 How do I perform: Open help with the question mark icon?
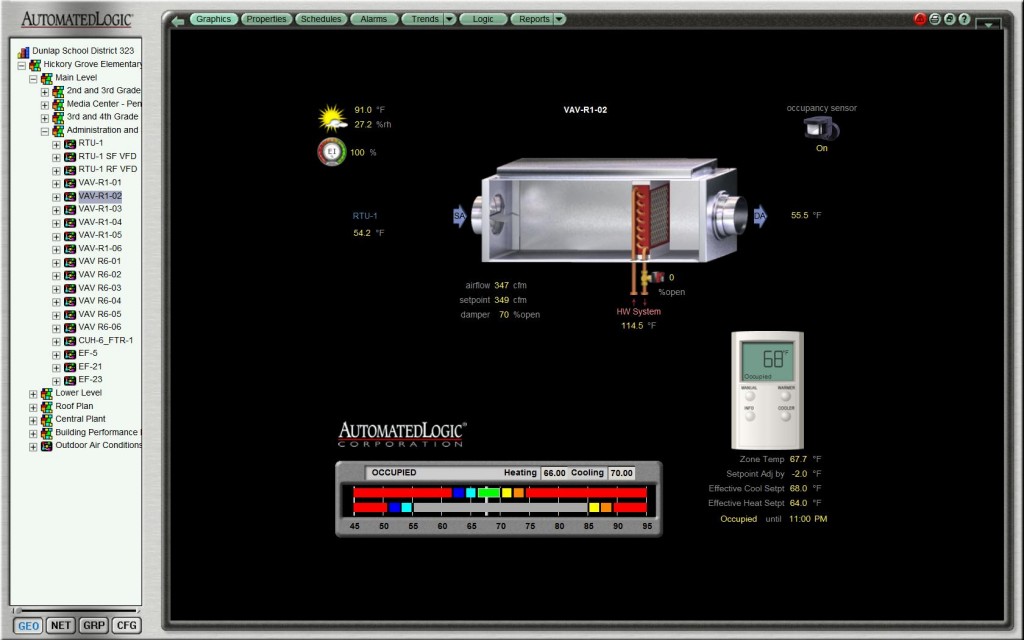click(x=964, y=19)
